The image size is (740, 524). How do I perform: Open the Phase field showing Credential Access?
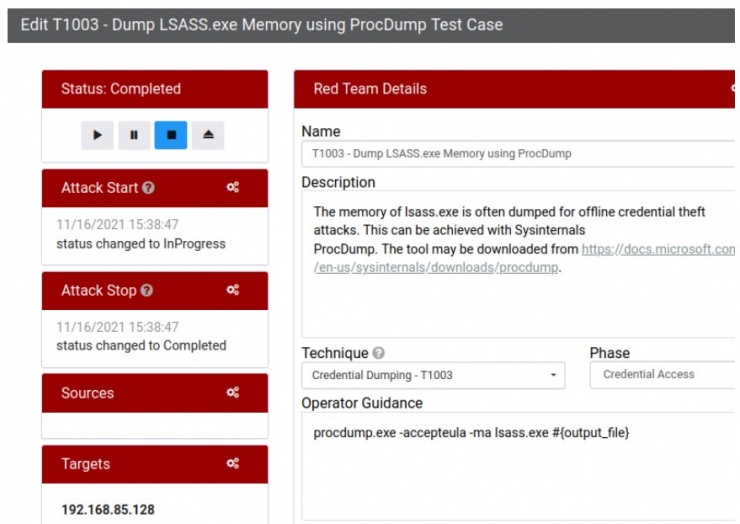click(x=662, y=375)
